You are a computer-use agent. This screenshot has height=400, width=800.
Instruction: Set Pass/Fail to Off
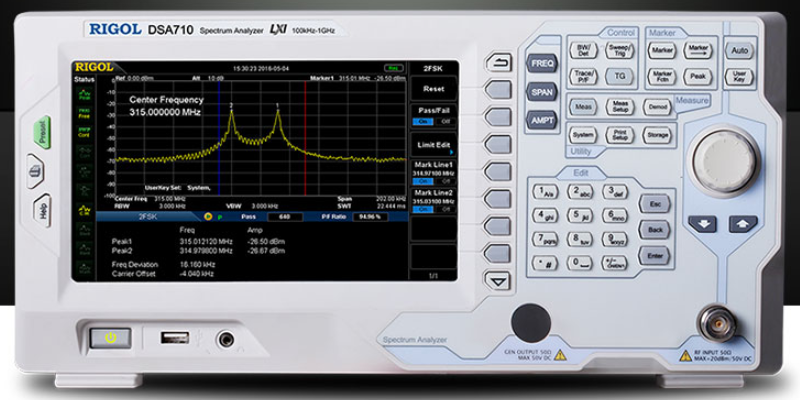[x=445, y=121]
